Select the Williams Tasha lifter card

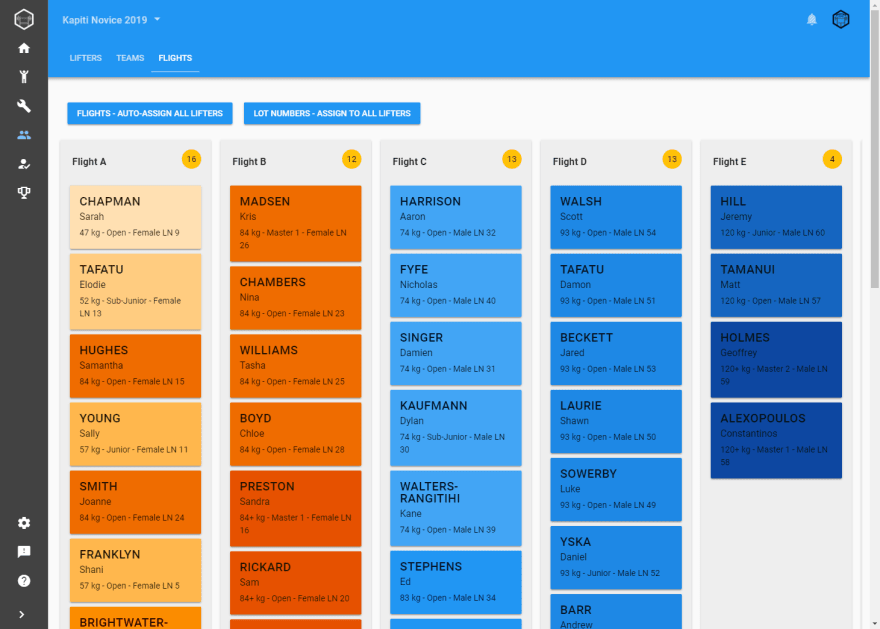(x=296, y=366)
